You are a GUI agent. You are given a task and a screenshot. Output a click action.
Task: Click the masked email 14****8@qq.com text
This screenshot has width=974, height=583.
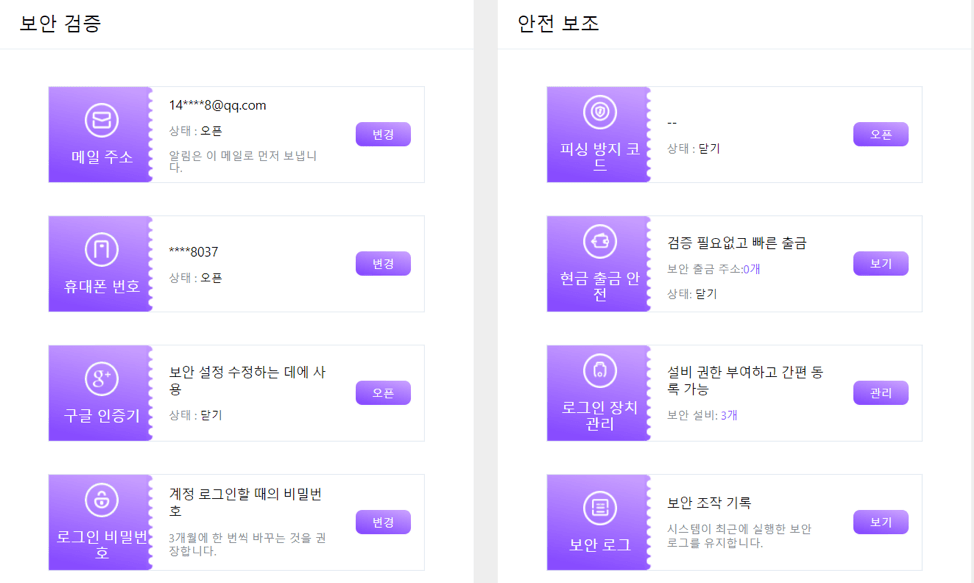pos(217,105)
